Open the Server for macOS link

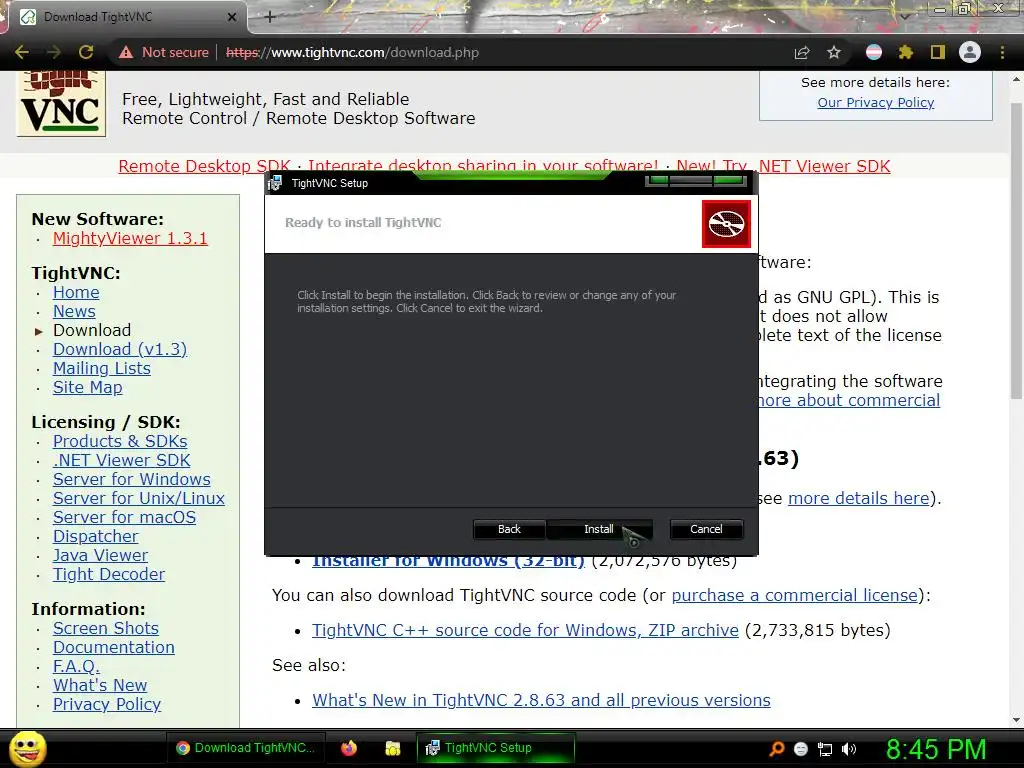click(x=124, y=517)
